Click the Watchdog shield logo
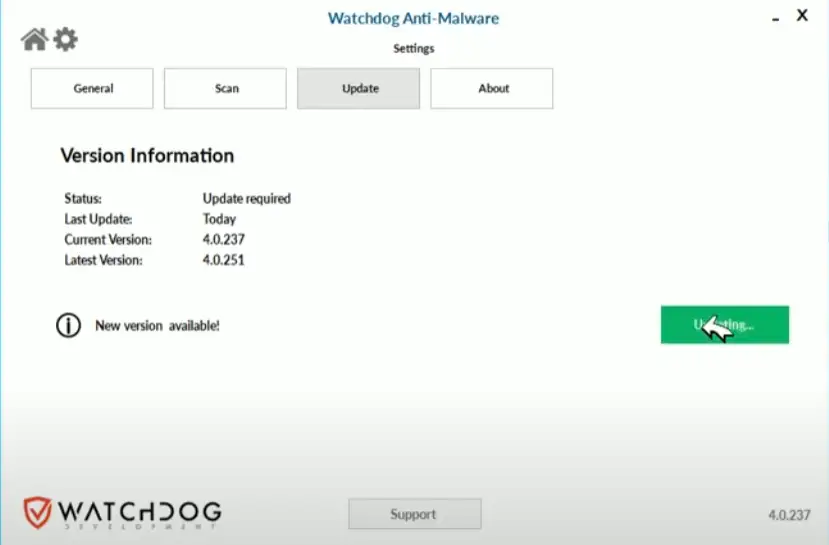 click(x=38, y=513)
